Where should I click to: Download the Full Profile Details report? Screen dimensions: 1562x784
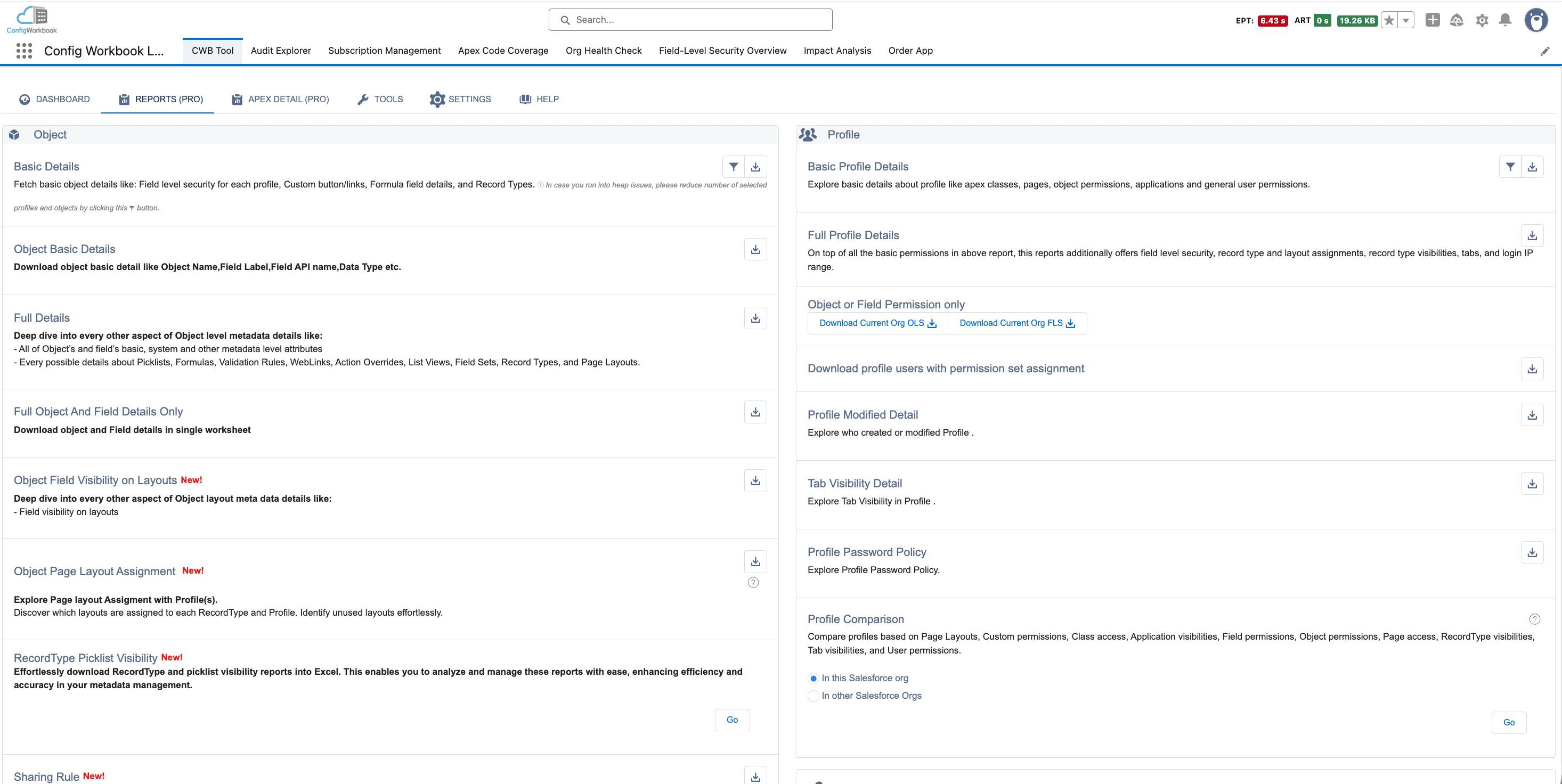coord(1532,236)
